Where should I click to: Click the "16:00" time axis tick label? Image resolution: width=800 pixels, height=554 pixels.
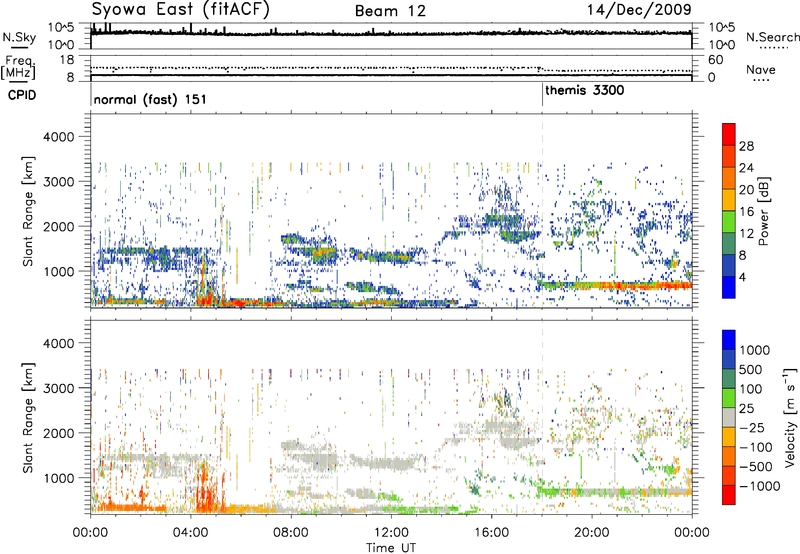pyautogui.click(x=491, y=533)
